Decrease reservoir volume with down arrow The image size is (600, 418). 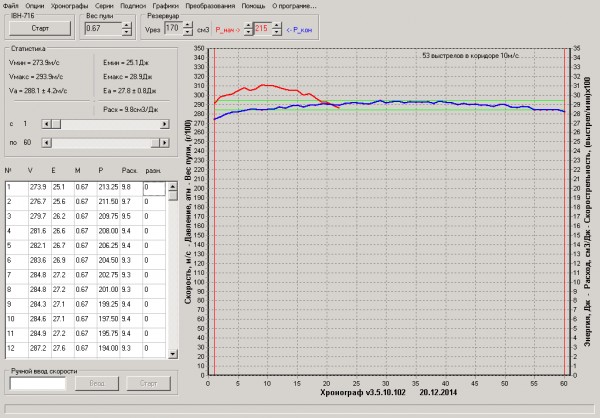(x=188, y=32)
